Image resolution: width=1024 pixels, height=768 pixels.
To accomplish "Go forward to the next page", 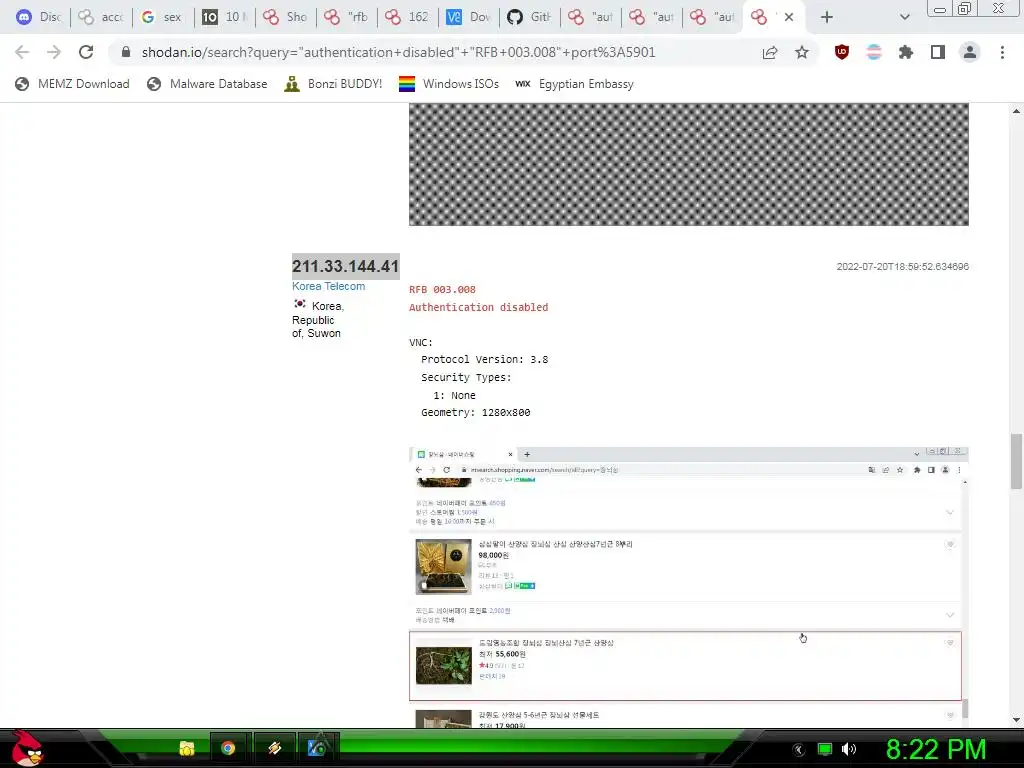I will (54, 52).
